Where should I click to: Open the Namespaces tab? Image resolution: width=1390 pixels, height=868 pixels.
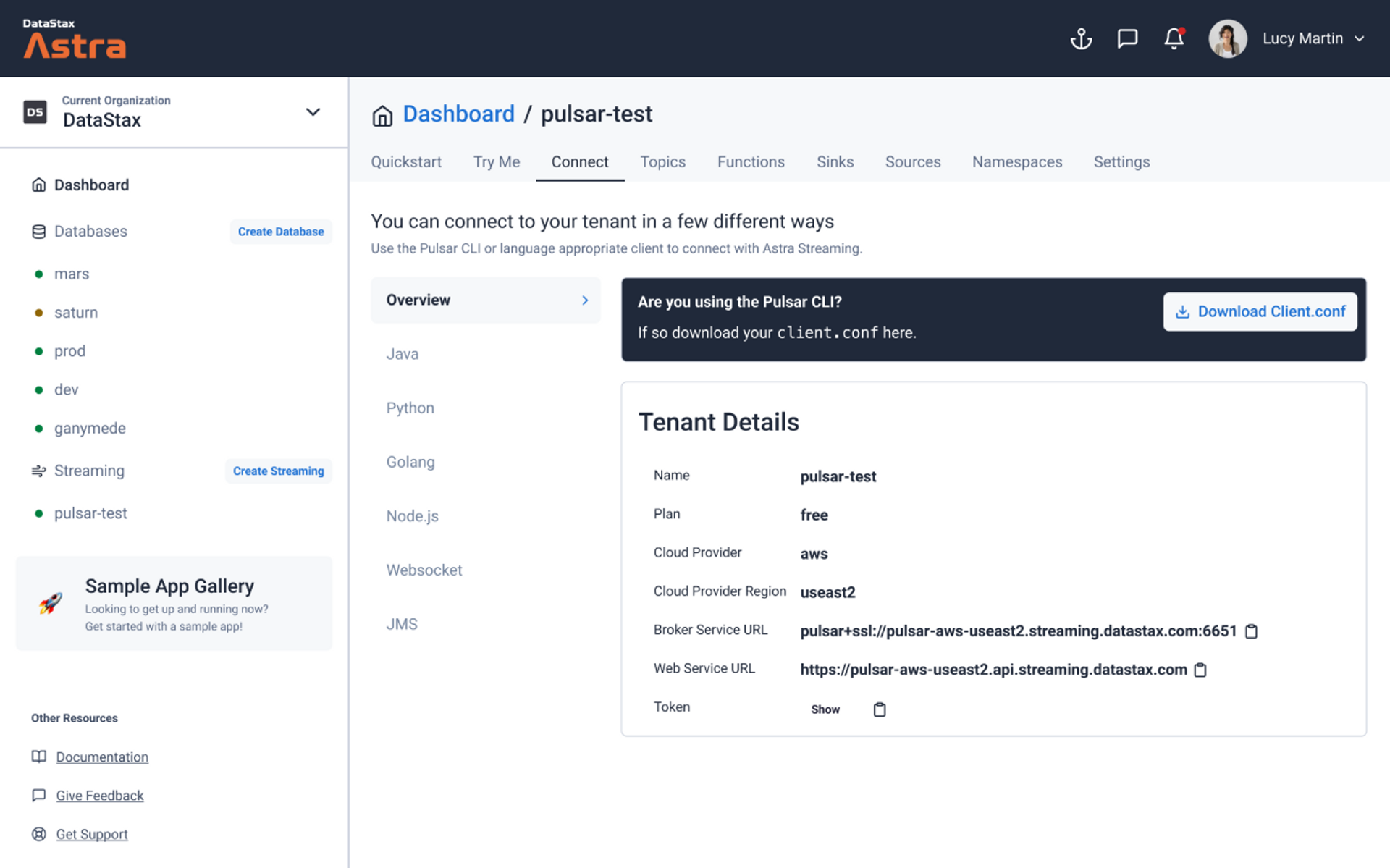(x=1016, y=161)
